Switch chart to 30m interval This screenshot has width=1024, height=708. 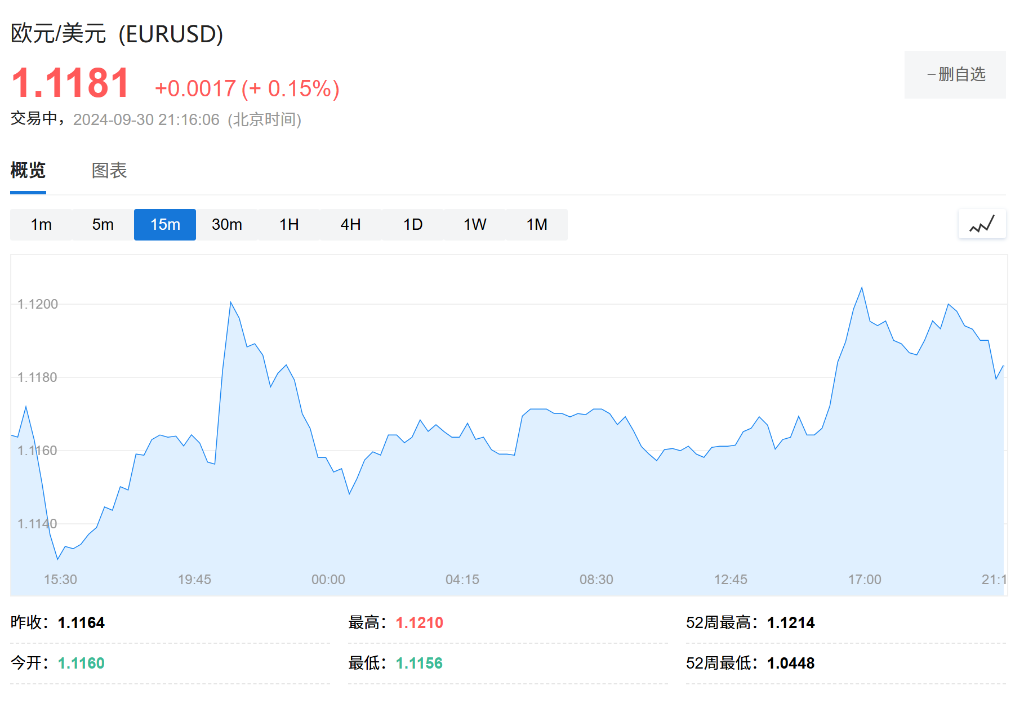point(227,224)
